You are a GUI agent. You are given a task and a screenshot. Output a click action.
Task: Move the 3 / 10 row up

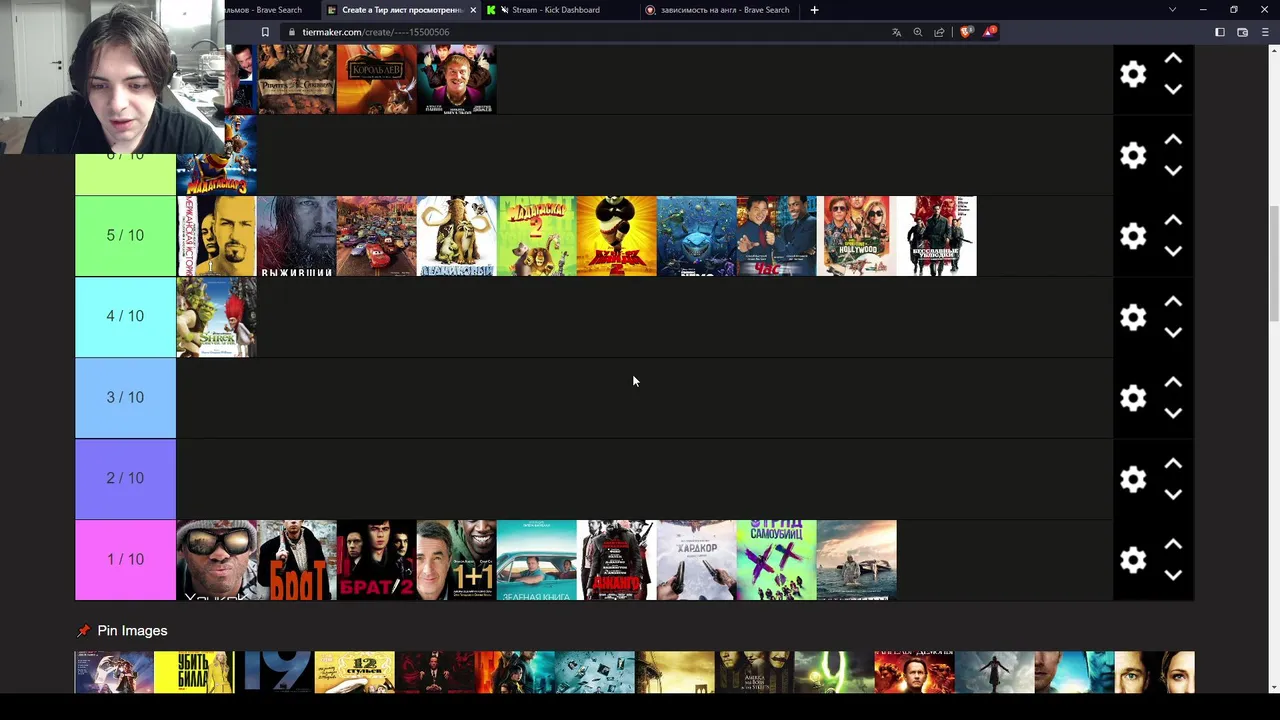click(x=1173, y=382)
